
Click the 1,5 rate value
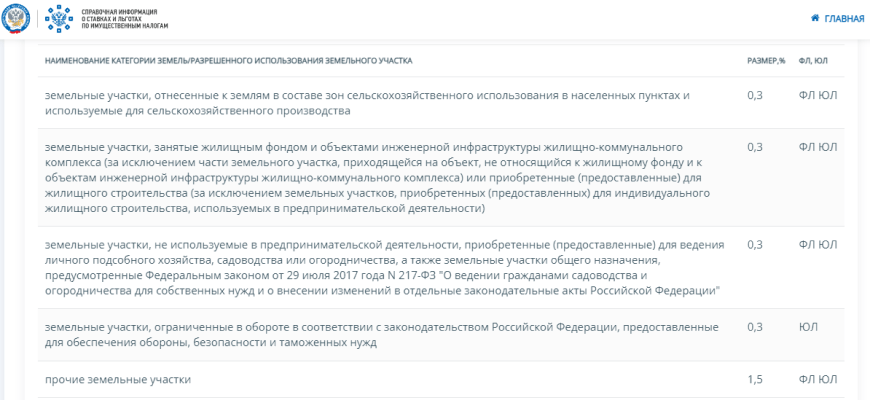pos(755,380)
